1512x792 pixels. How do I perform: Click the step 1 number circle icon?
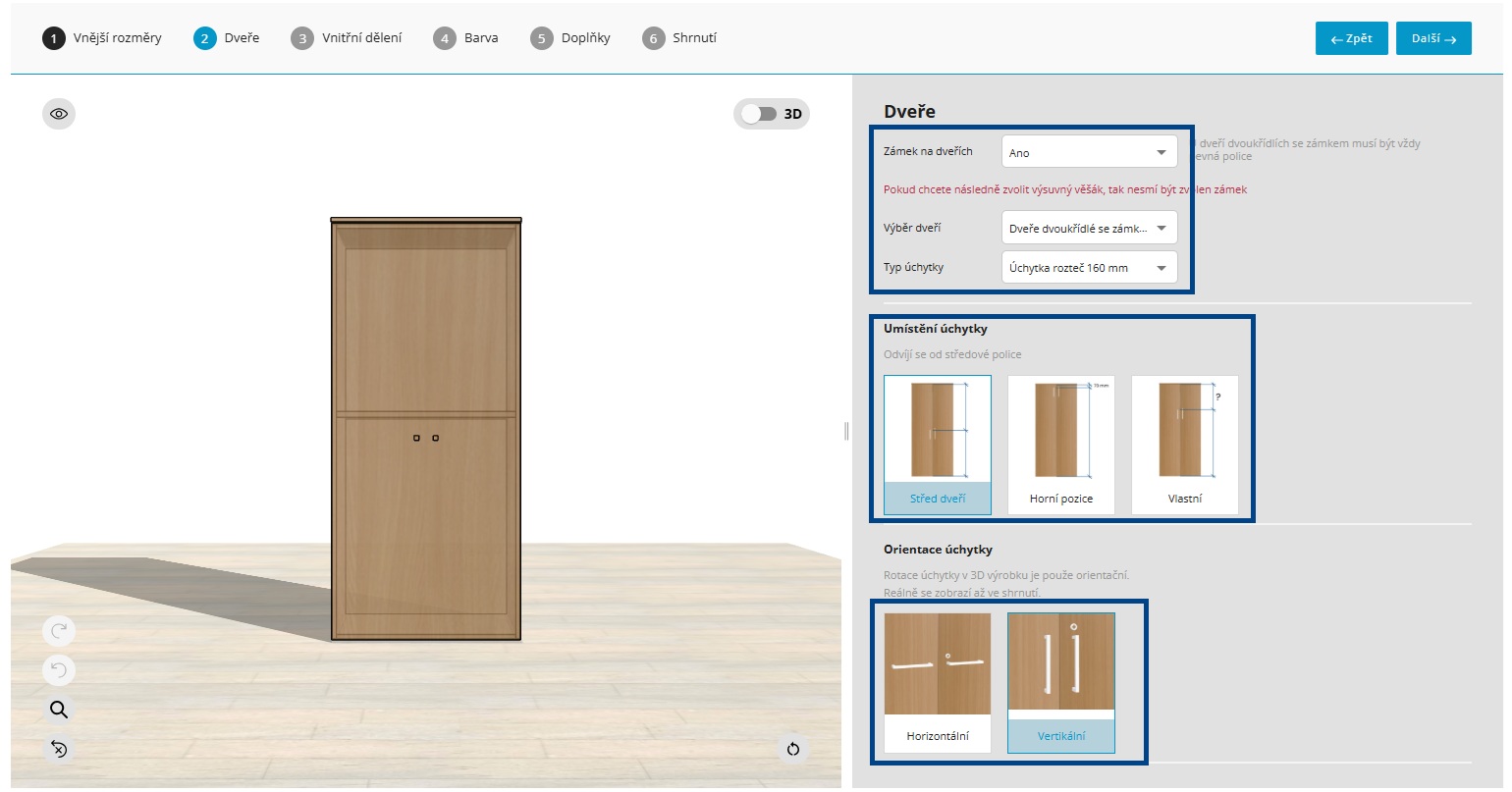53,38
